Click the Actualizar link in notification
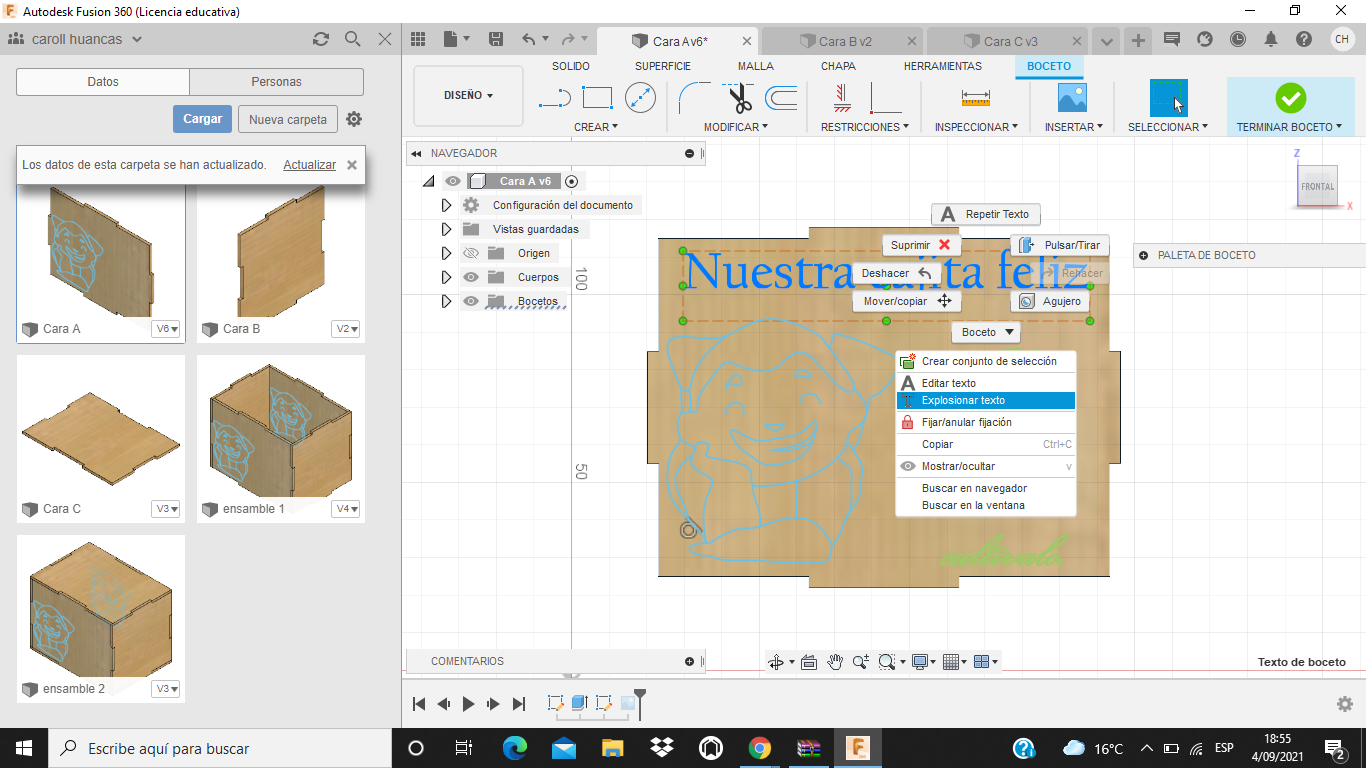This screenshot has width=1366, height=768. (309, 165)
